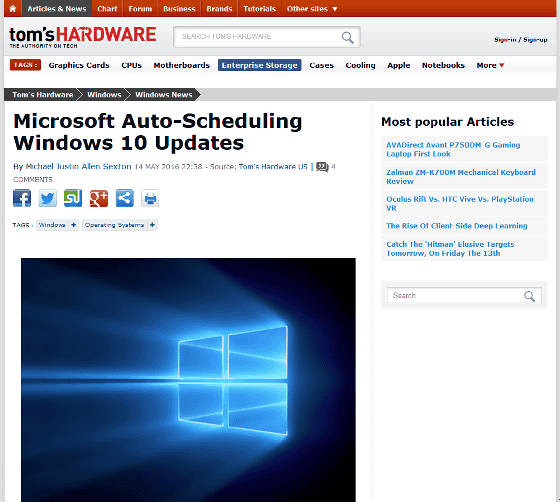
Task: Open Tom's Hardware US source link
Action: tap(273, 167)
